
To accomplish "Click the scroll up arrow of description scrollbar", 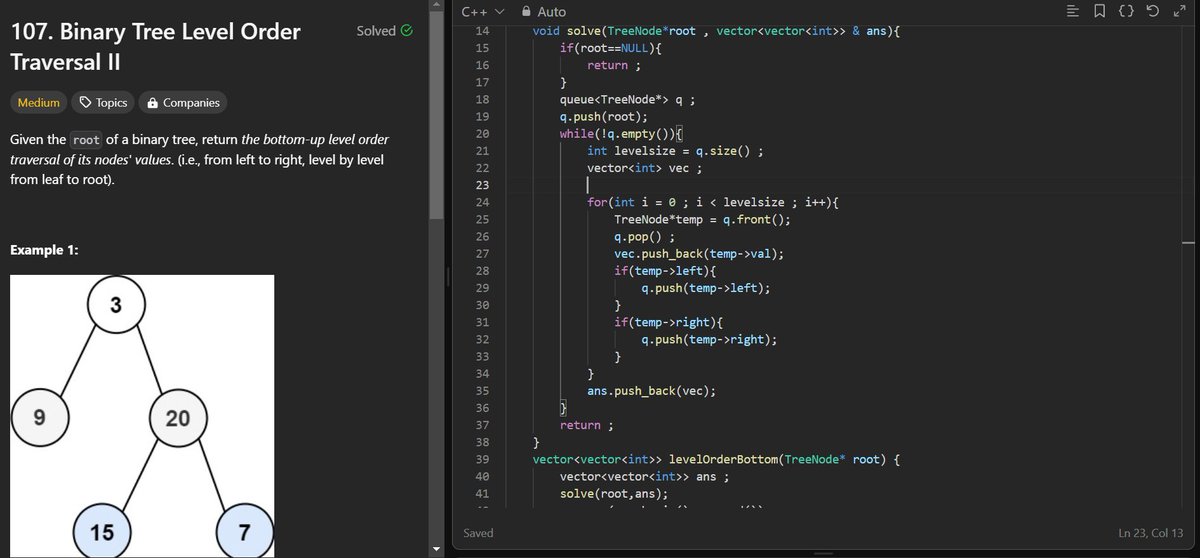I will (434, 6).
